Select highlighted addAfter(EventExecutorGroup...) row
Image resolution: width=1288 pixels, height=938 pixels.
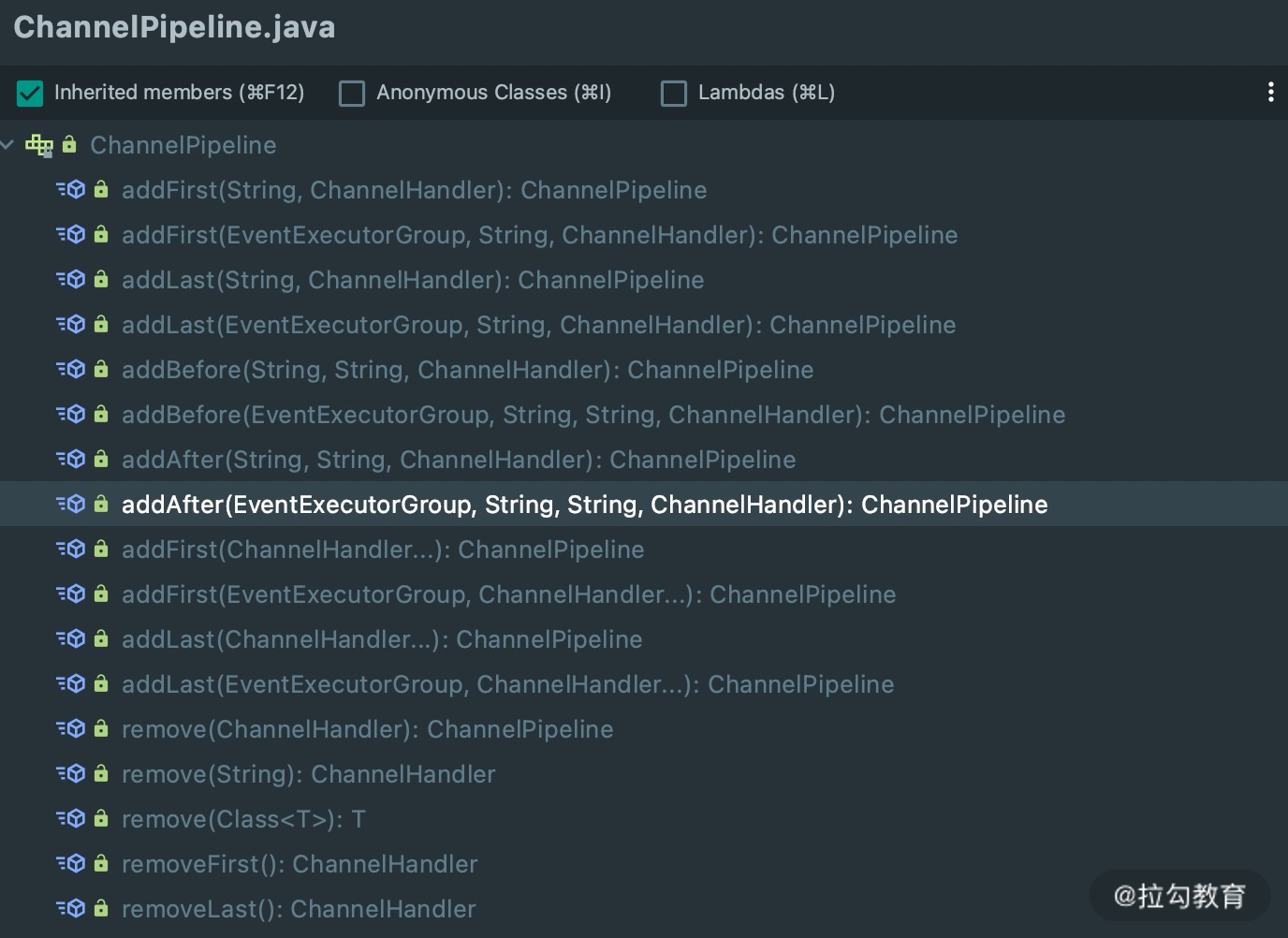(x=584, y=505)
